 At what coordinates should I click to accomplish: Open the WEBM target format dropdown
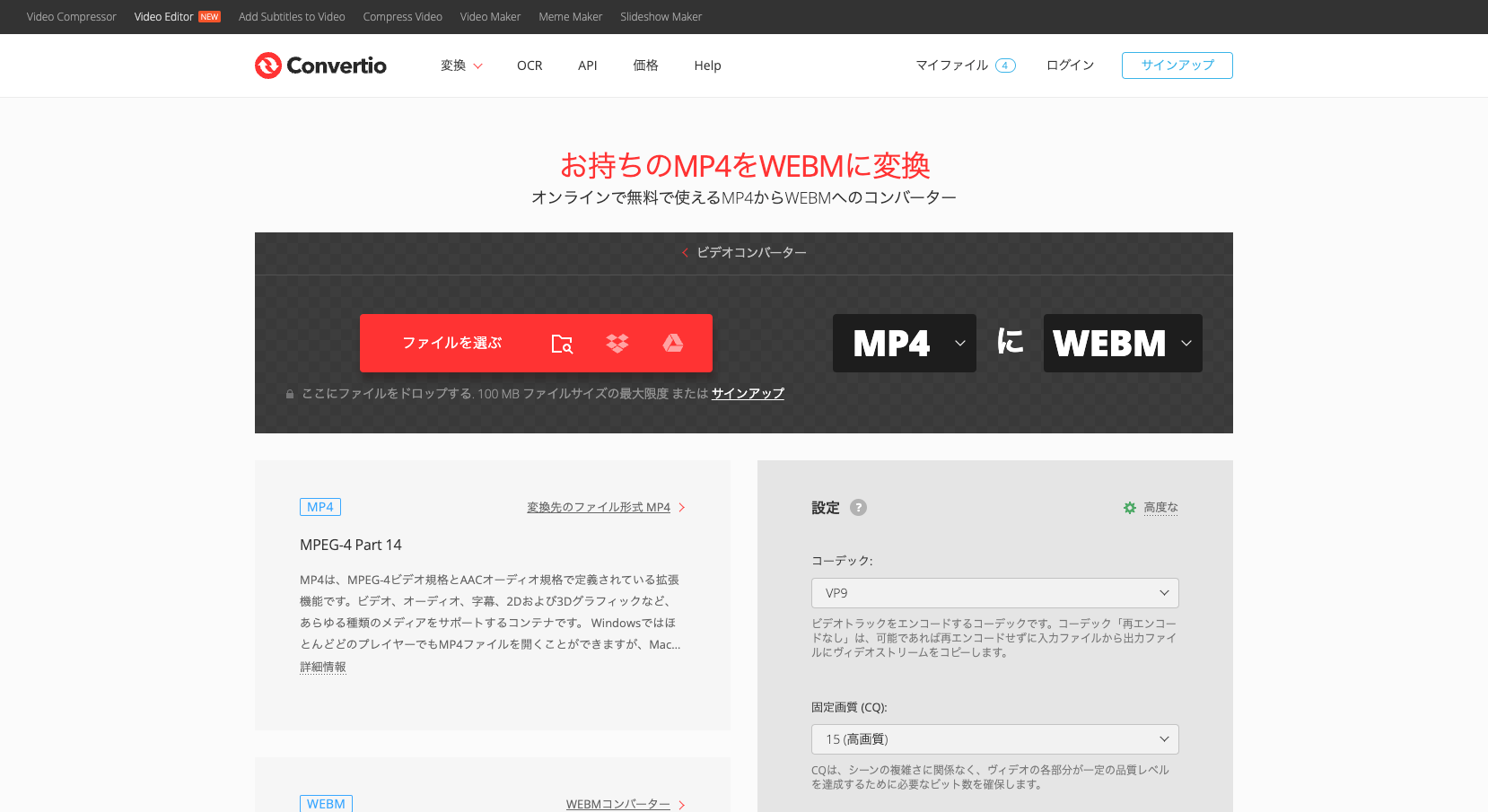point(1122,344)
